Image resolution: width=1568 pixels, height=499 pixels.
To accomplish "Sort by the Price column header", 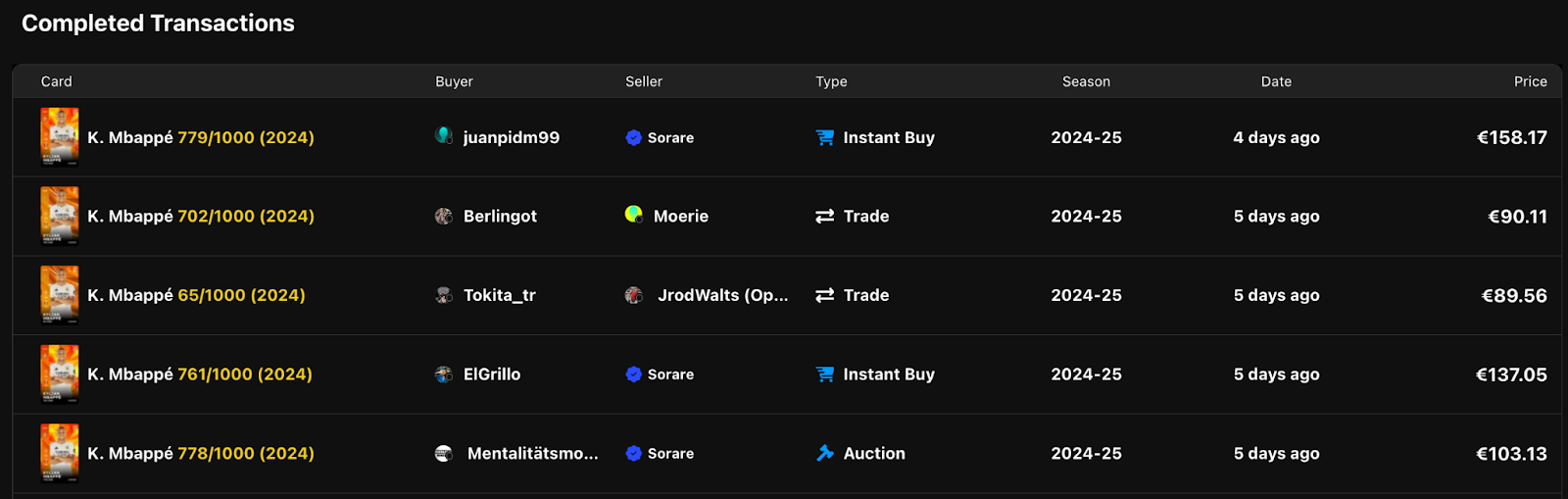I will [x=1530, y=81].
